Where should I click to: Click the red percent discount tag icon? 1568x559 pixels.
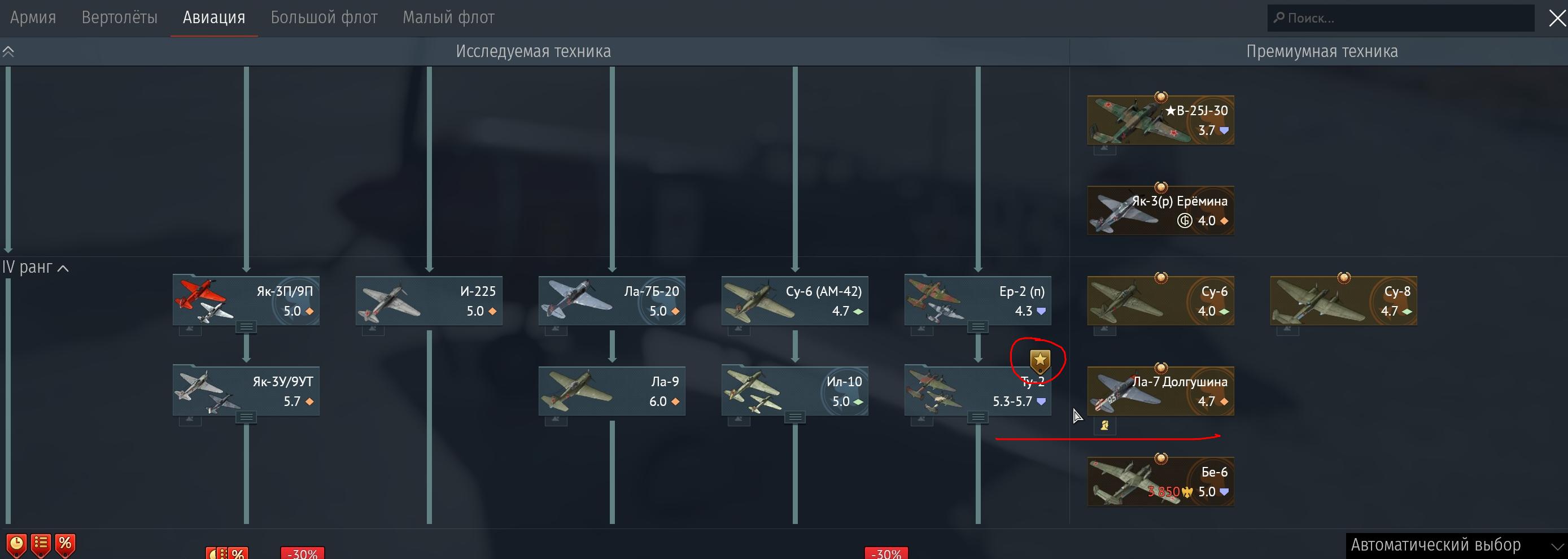click(65, 545)
